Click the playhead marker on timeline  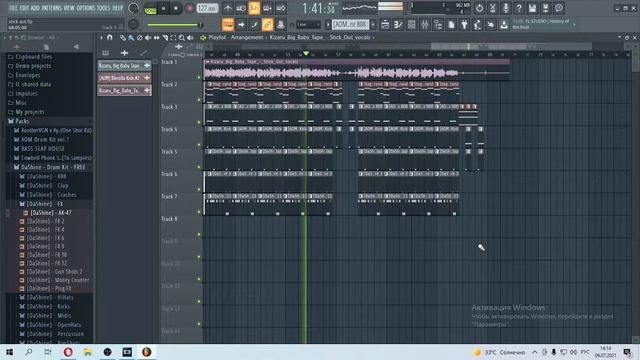click(x=306, y=53)
